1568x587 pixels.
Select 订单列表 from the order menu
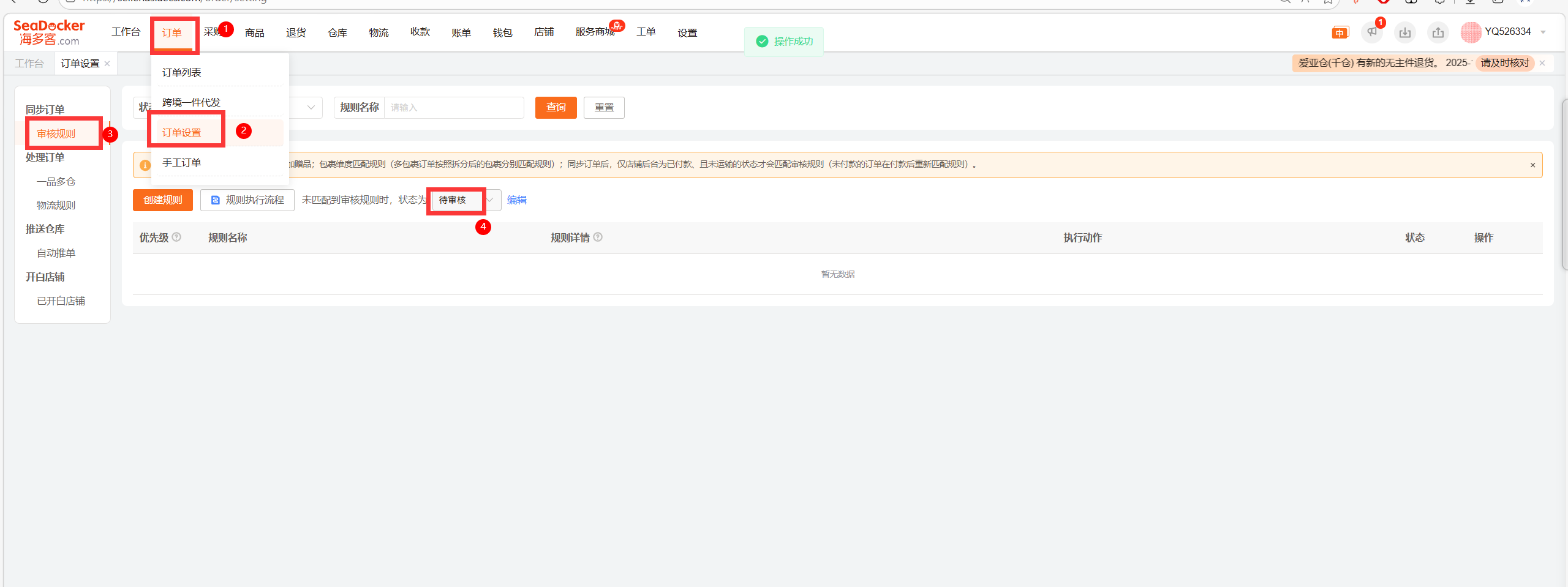tap(182, 73)
